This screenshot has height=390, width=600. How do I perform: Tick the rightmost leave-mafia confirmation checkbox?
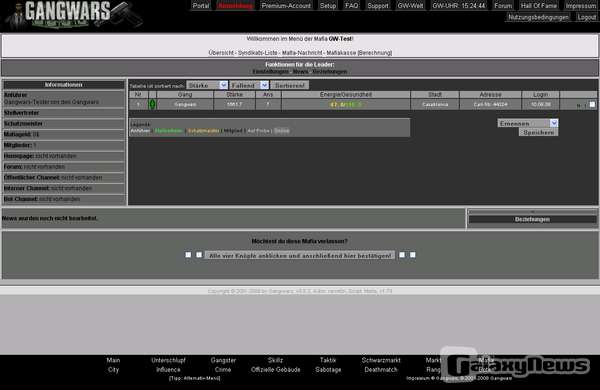[412, 255]
